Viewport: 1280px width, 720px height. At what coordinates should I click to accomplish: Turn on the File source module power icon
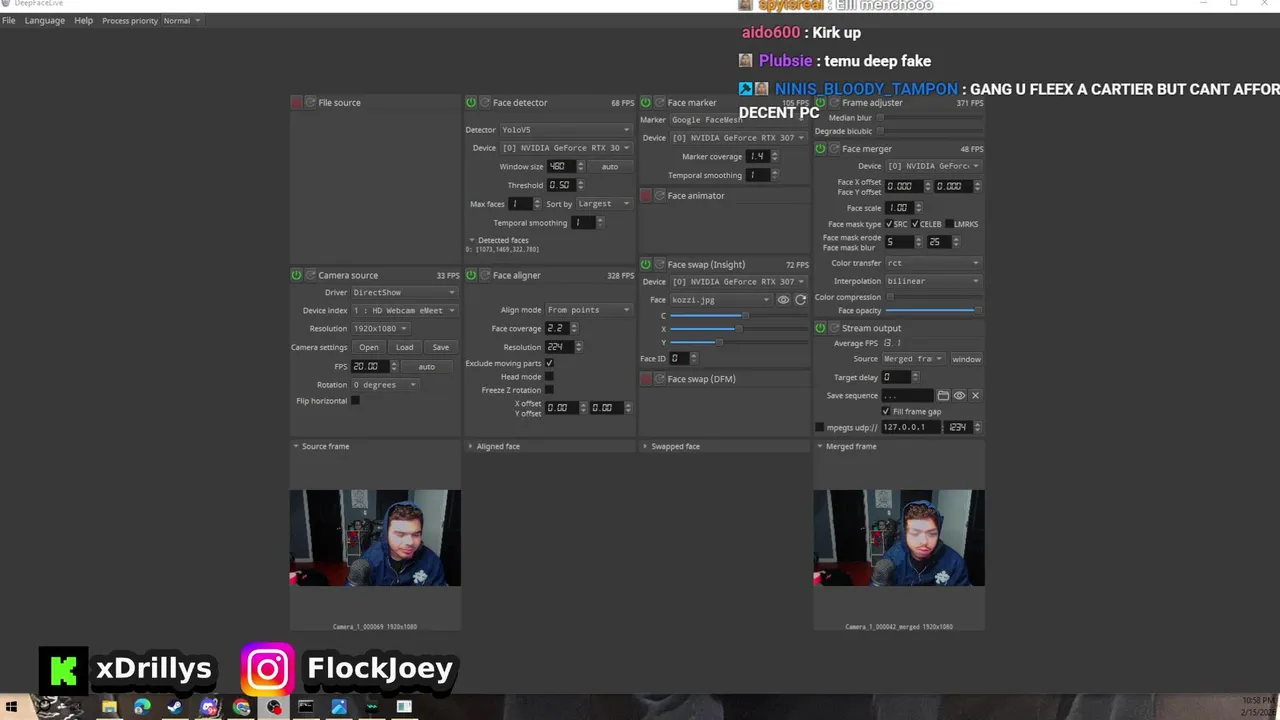click(296, 103)
